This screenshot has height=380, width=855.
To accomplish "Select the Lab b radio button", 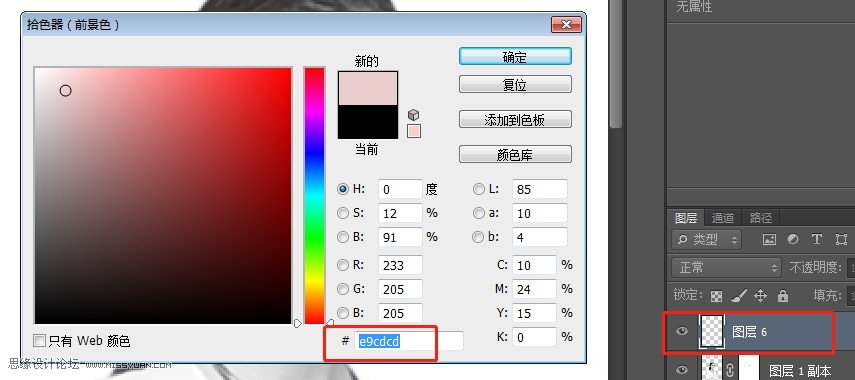I will click(479, 237).
